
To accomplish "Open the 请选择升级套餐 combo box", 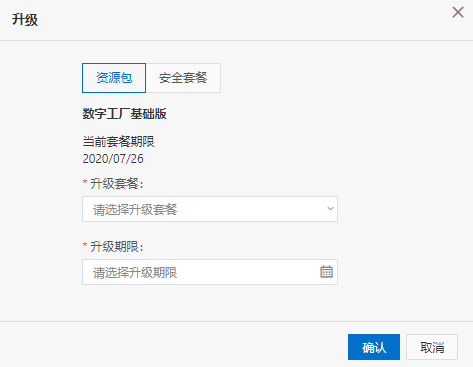I will pos(210,209).
